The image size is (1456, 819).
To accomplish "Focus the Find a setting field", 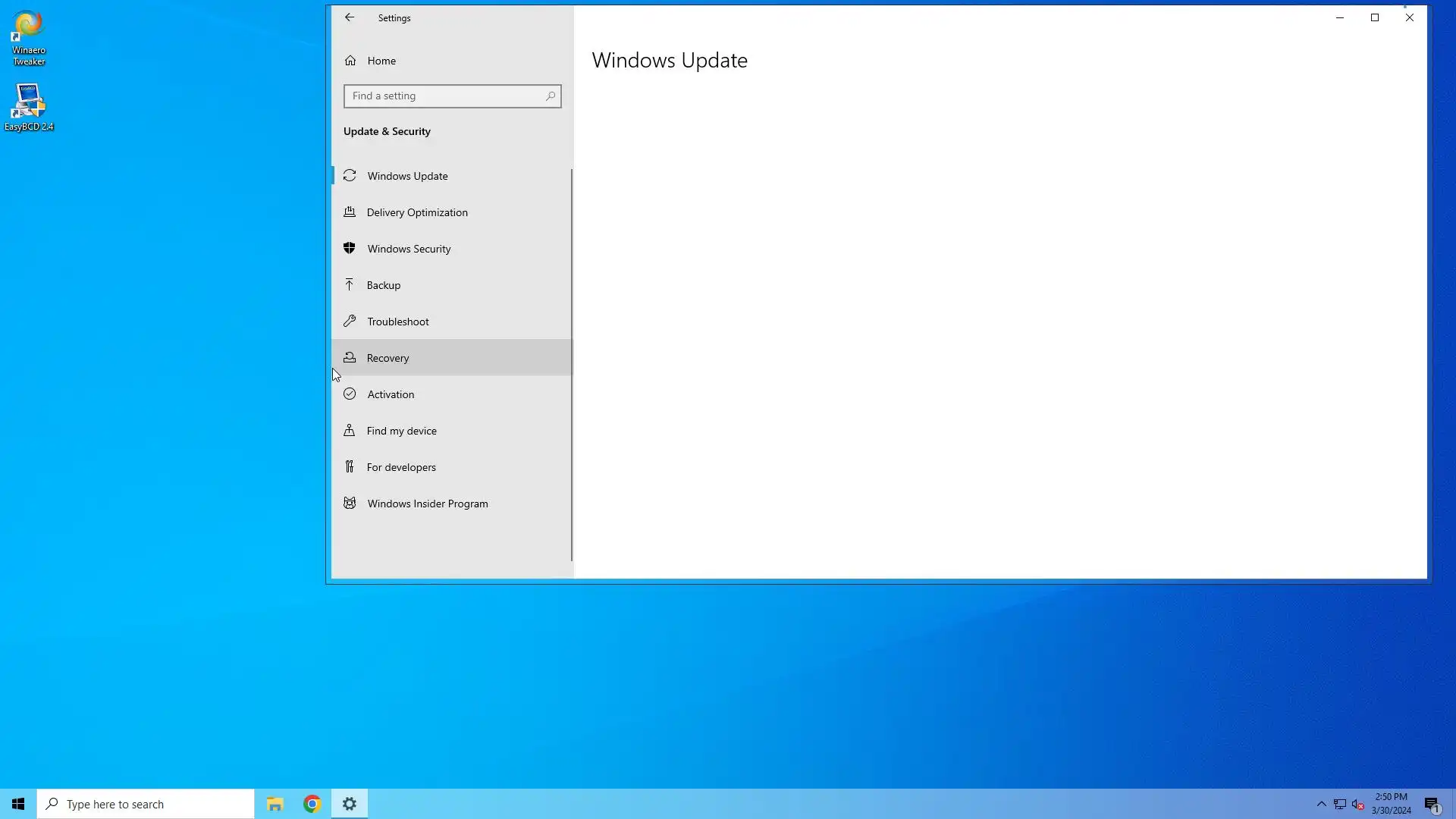I will pos(444,96).
